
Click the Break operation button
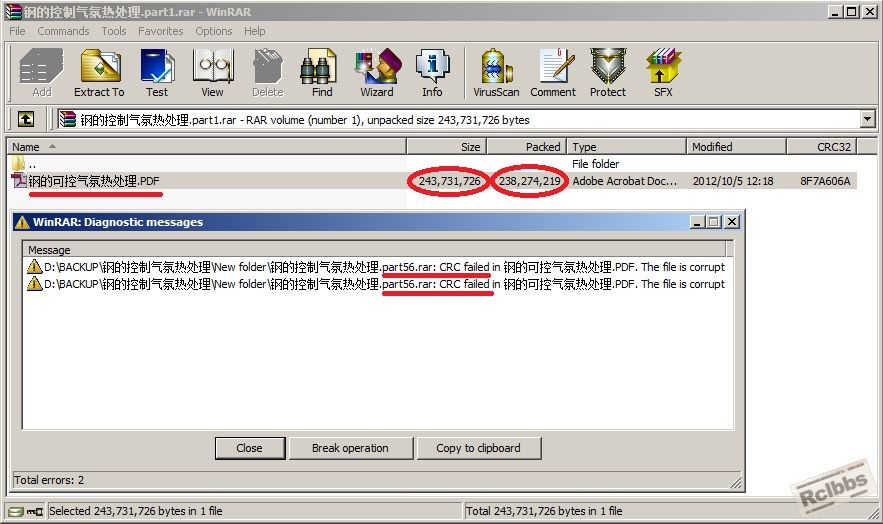tap(350, 448)
